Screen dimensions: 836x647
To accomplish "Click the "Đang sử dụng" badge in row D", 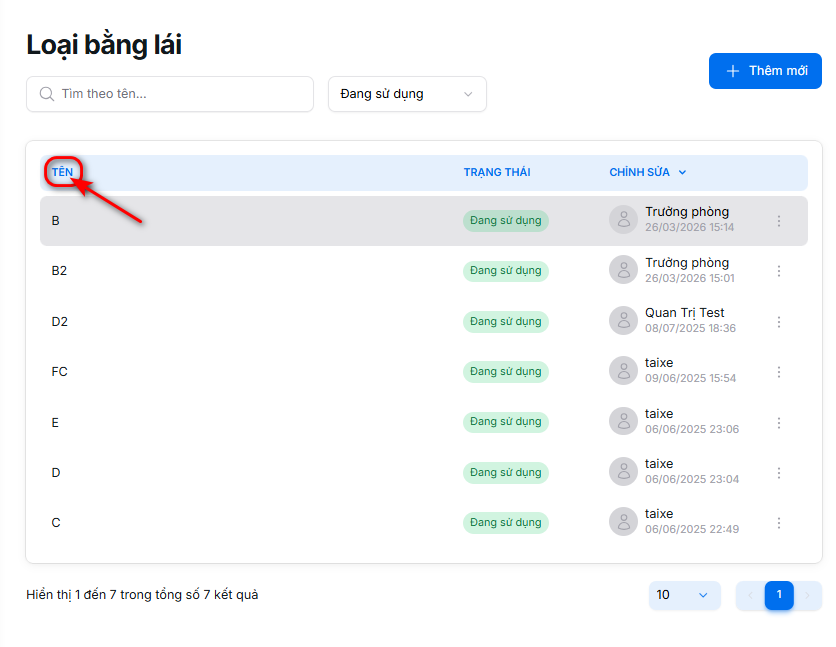I will click(505, 472).
